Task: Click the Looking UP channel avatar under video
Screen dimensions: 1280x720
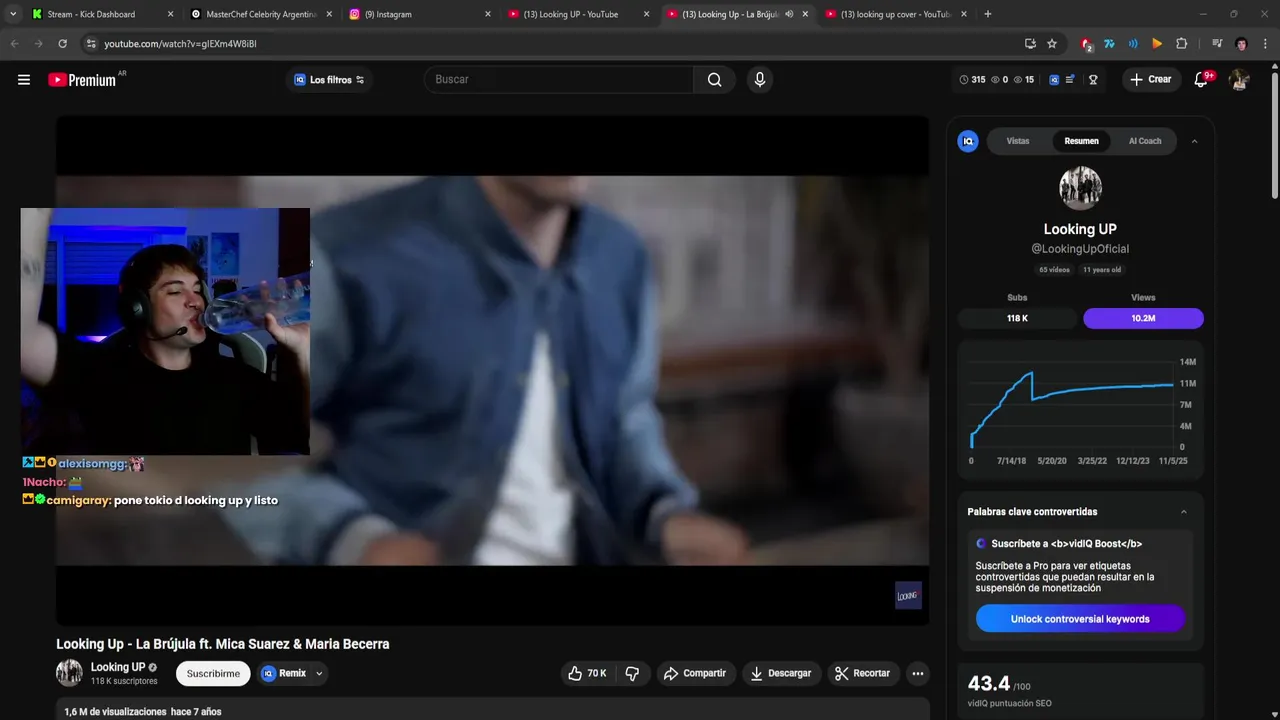Action: pos(69,673)
